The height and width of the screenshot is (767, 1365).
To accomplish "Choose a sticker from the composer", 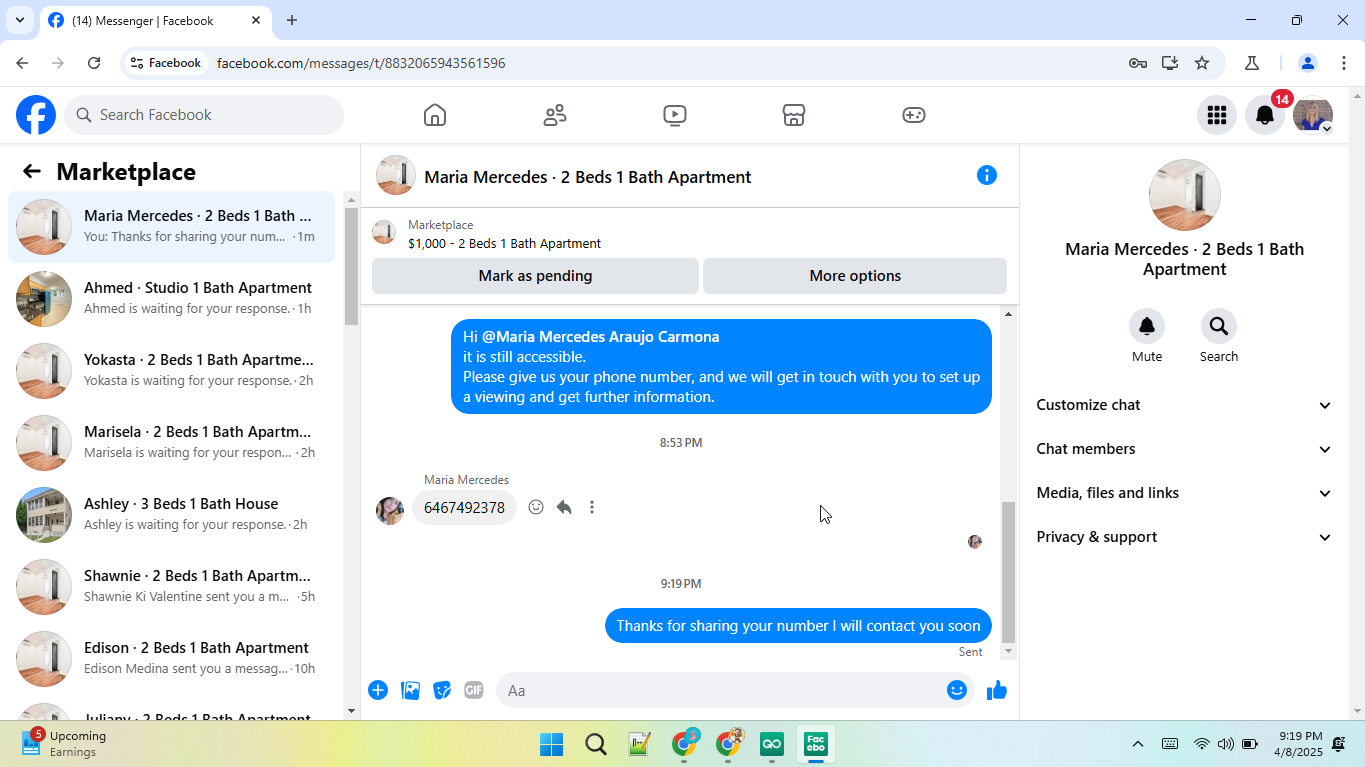I will tap(442, 690).
